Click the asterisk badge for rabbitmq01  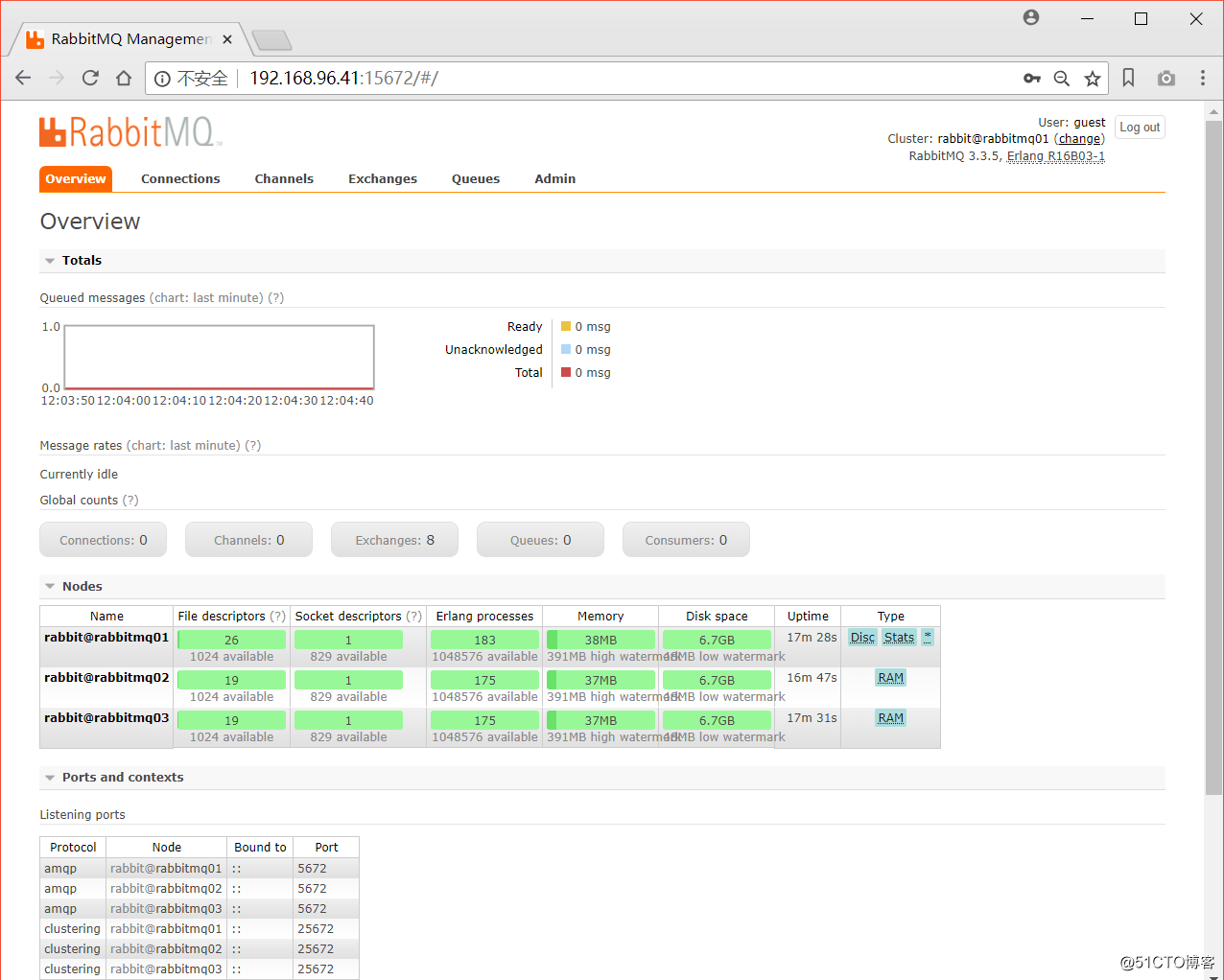tap(928, 637)
